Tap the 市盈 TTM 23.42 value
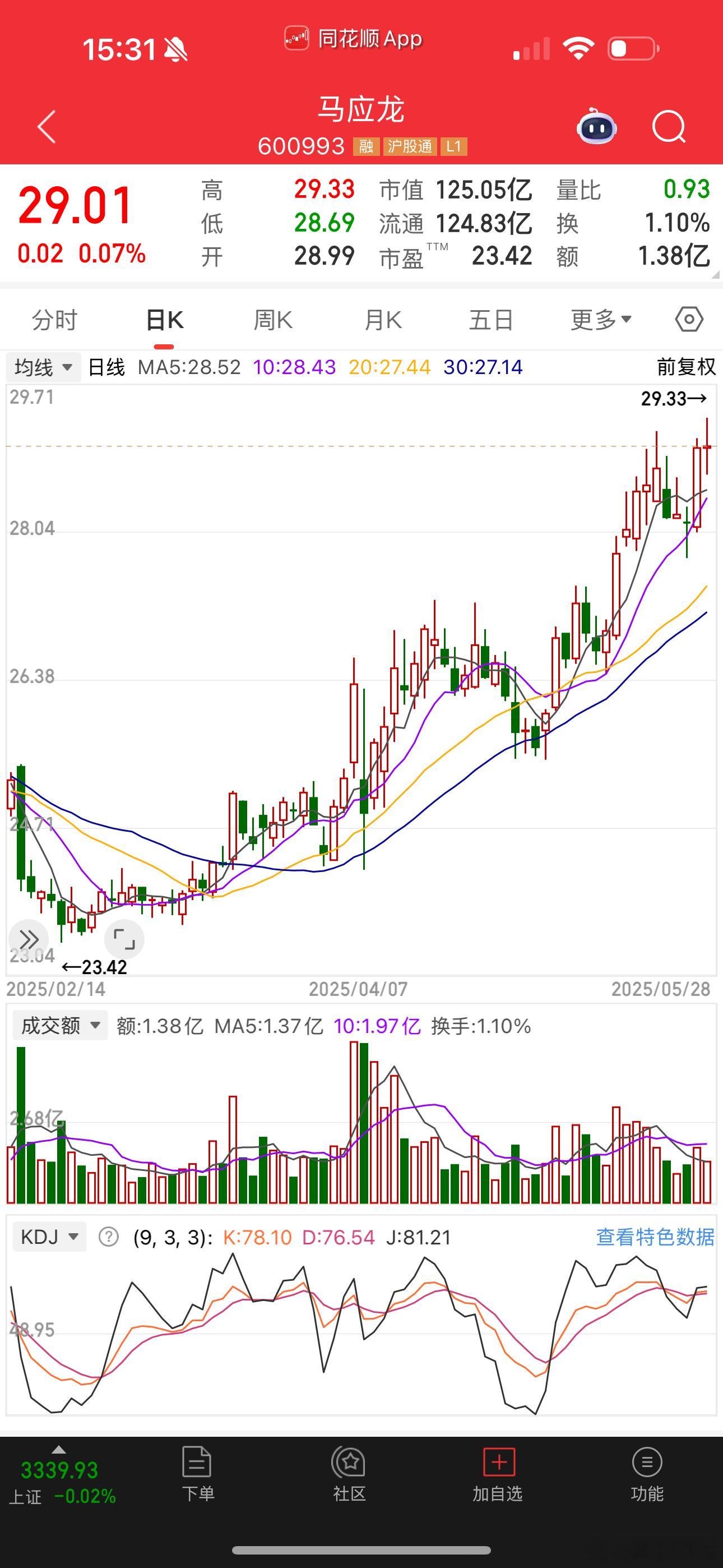 coord(502,256)
